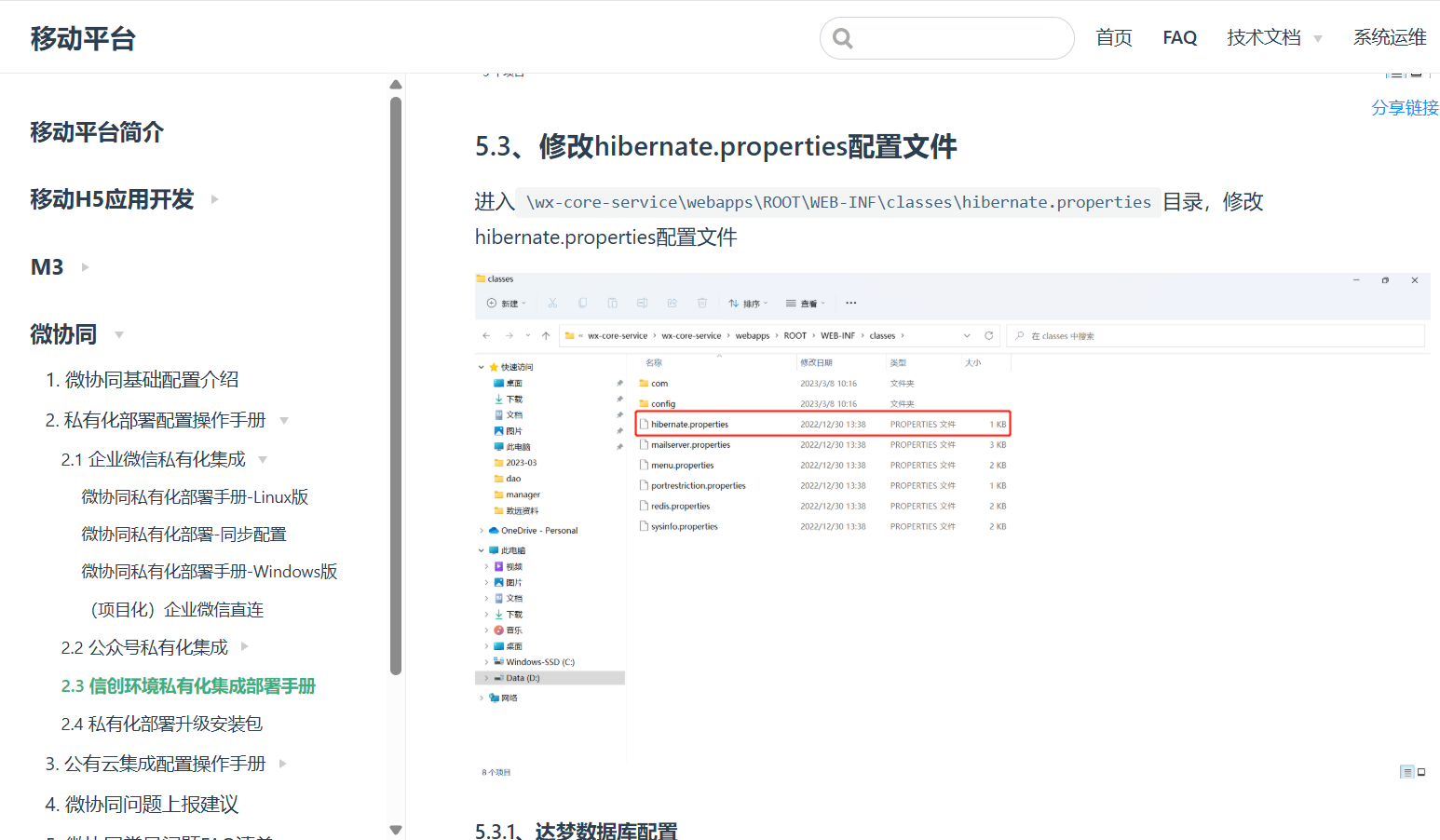The image size is (1440, 840).
Task: Open the 移动平台 site logo
Action: (83, 38)
